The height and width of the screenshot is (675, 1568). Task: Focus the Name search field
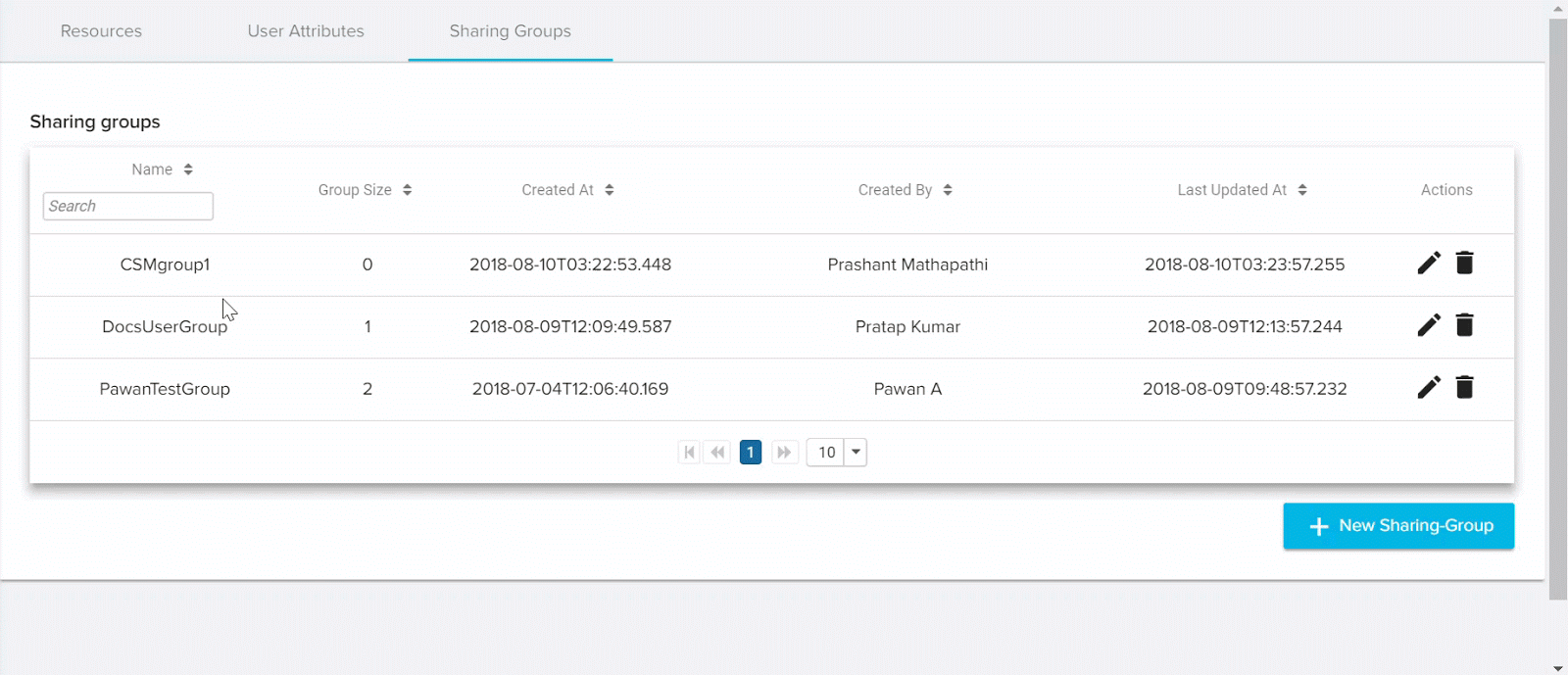pyautogui.click(x=128, y=206)
